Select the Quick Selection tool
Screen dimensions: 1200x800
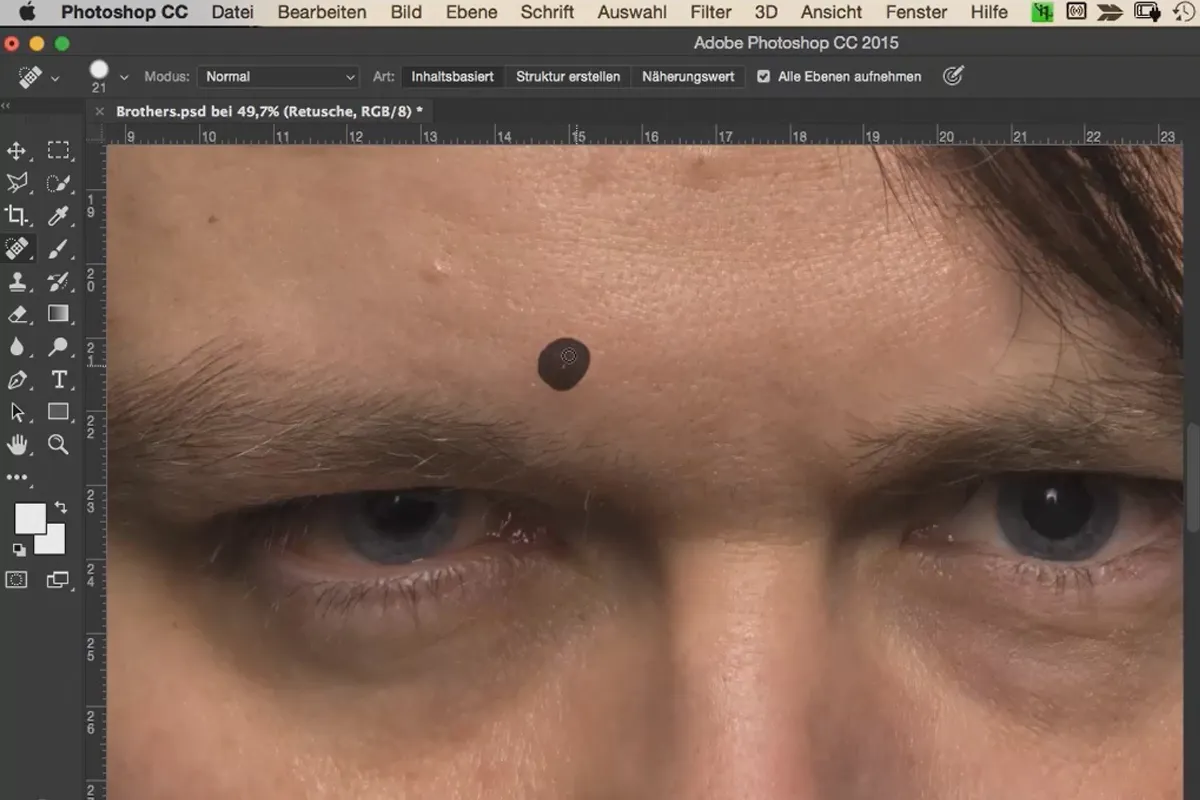[x=59, y=183]
